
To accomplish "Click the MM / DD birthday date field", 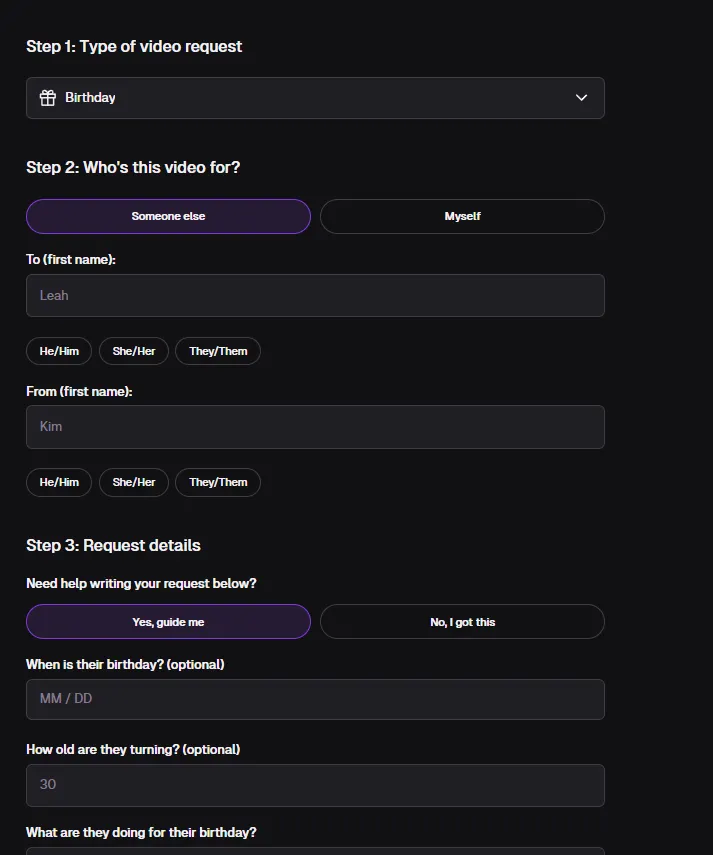I will tap(315, 699).
